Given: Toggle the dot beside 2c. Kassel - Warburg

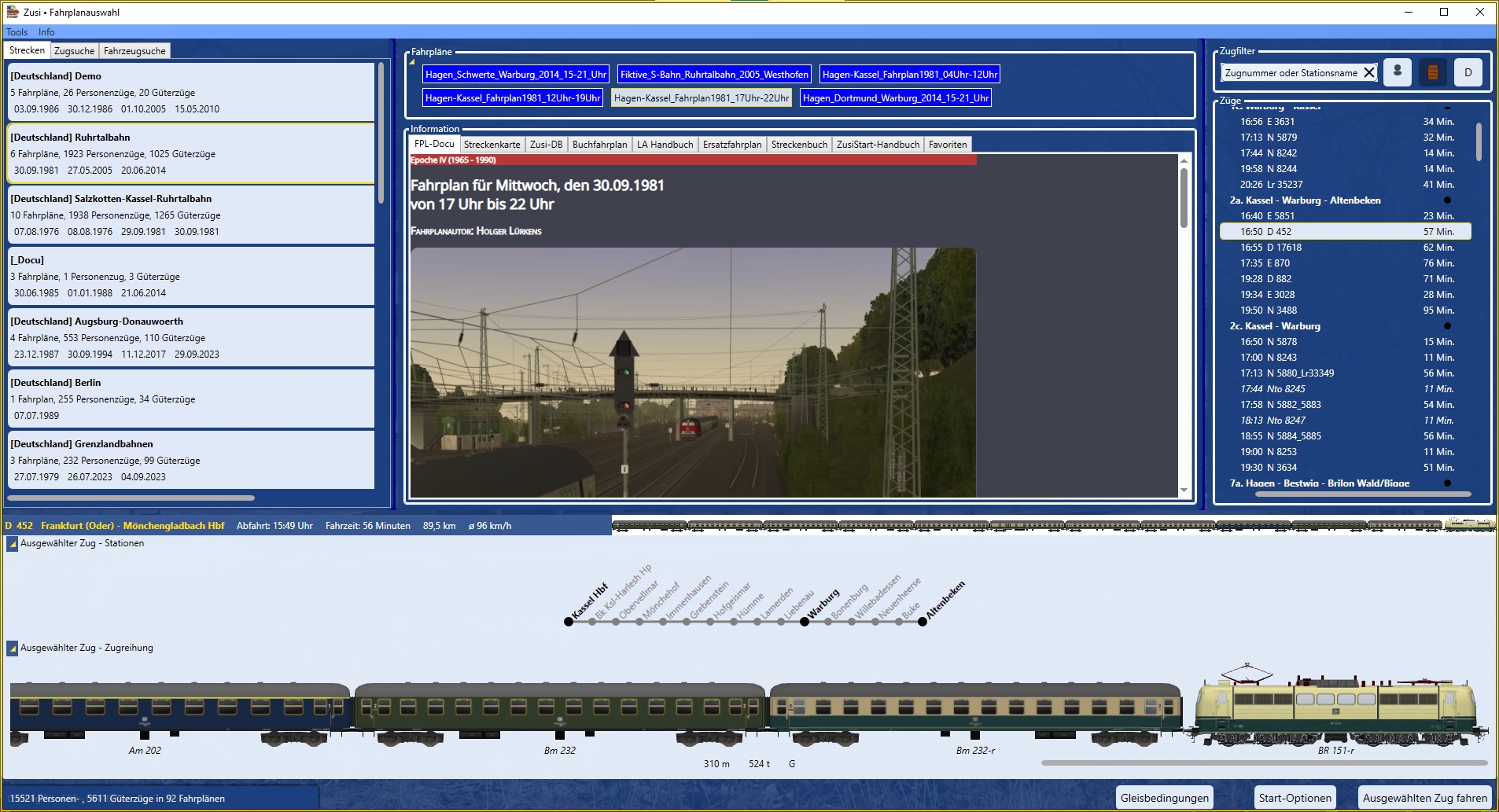Looking at the screenshot, I should point(1447,326).
